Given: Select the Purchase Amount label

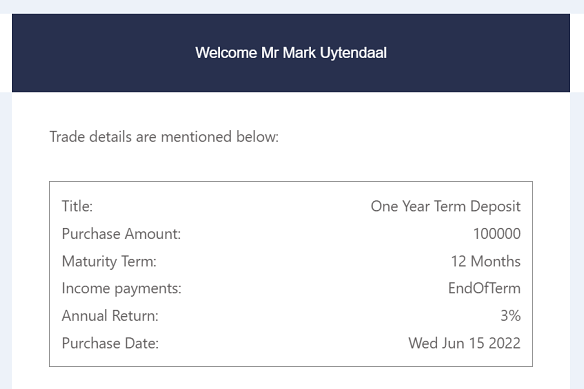Looking at the screenshot, I should point(121,234).
